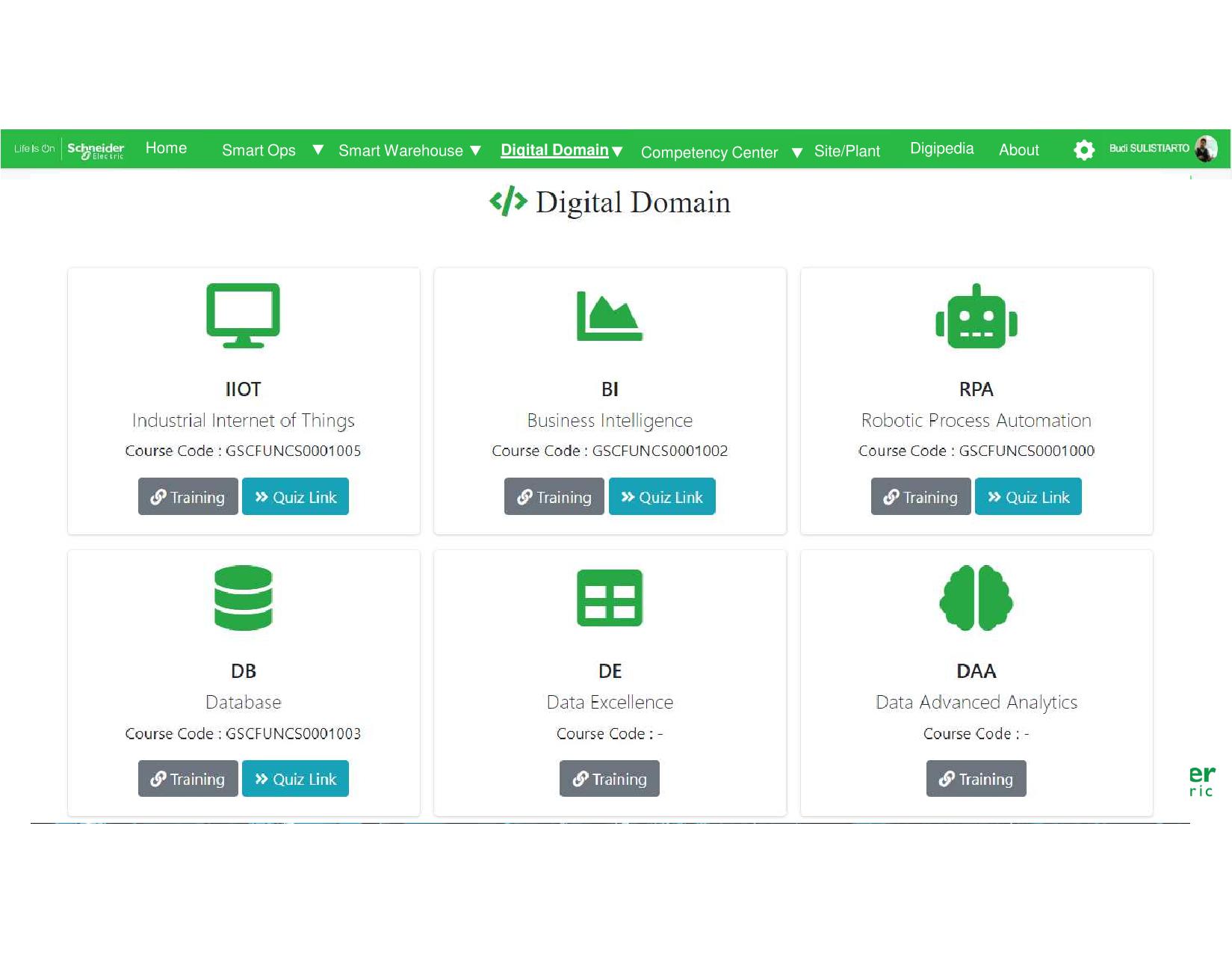
Task: Open the Digipedia page
Action: (941, 148)
